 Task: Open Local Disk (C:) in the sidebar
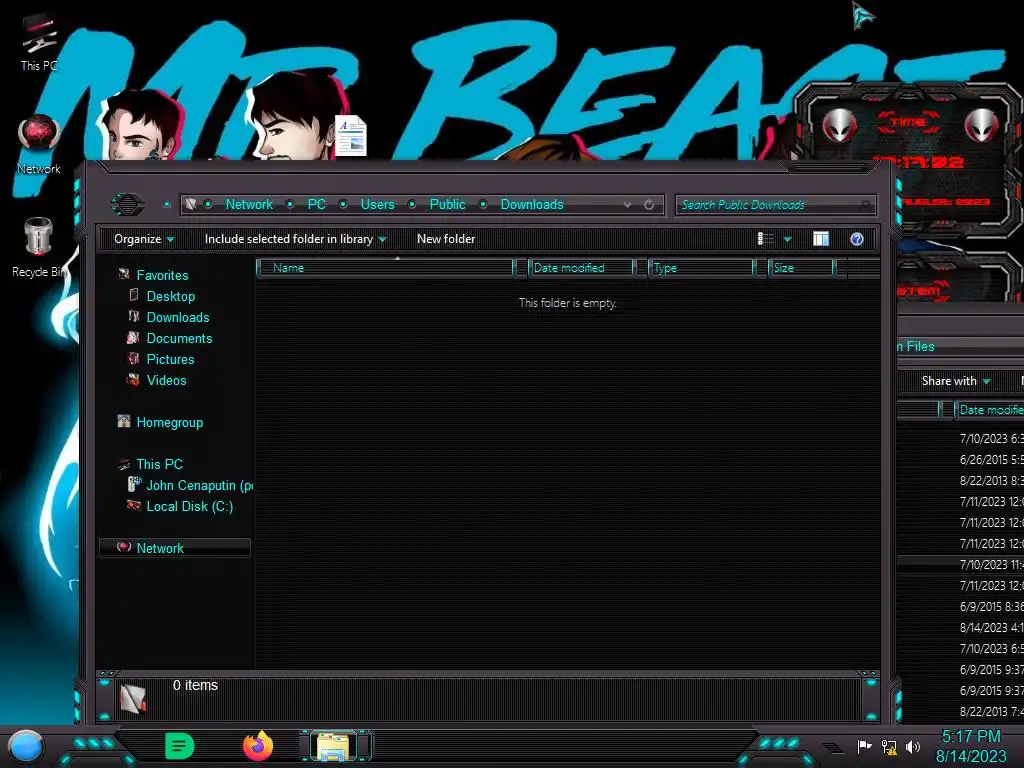coord(189,506)
